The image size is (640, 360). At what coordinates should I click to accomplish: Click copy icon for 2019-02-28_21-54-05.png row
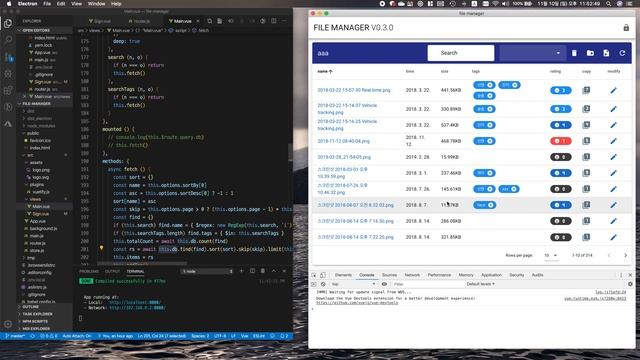[x=586, y=157]
